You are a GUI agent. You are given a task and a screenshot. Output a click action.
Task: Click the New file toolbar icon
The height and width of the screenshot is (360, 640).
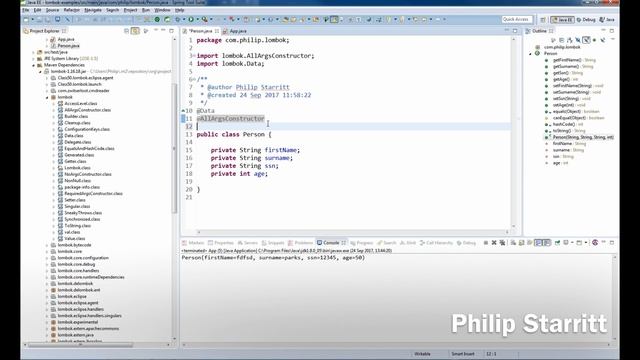(x=25, y=19)
